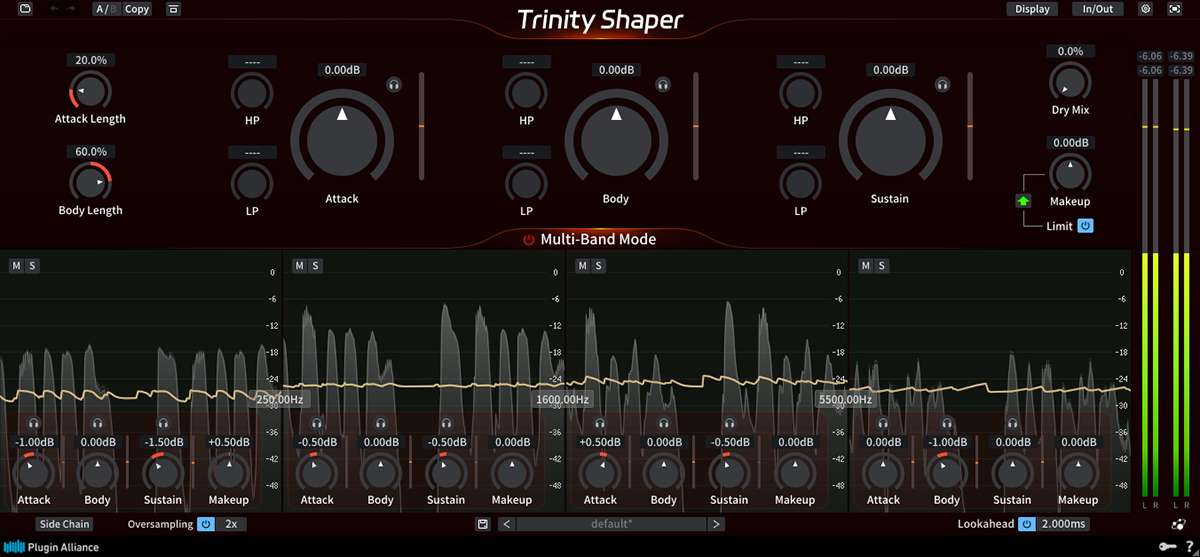Click the headphone icon beside Sustain knob

point(942,86)
